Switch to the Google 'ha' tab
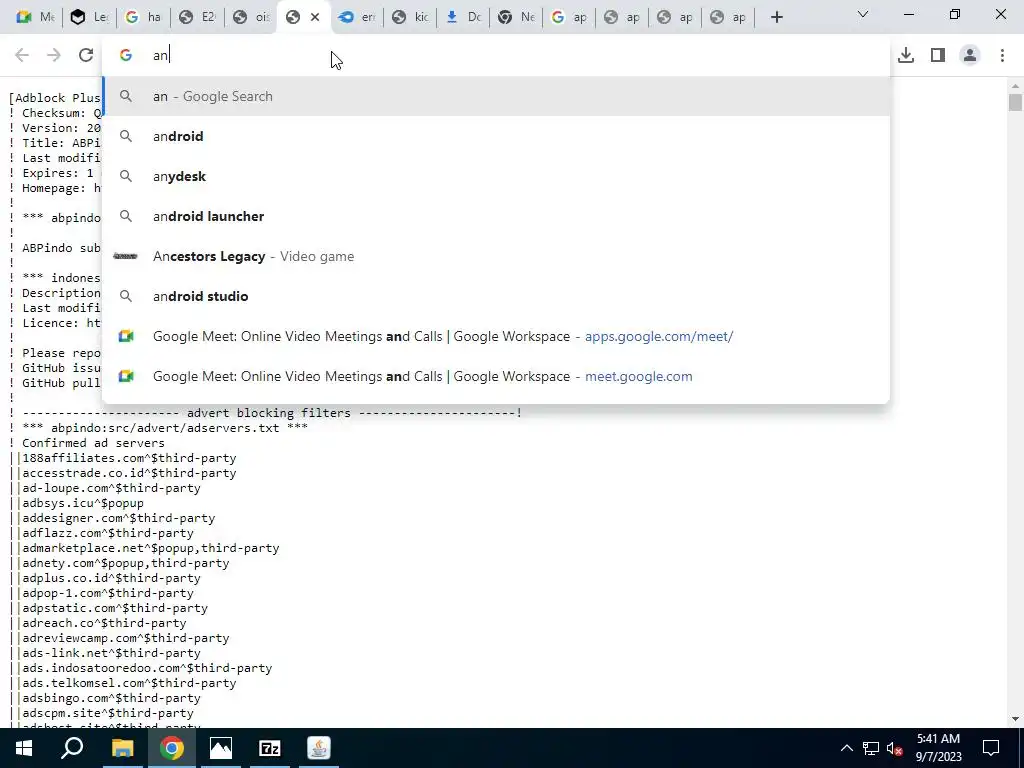The height and width of the screenshot is (768, 1024). [x=143, y=17]
